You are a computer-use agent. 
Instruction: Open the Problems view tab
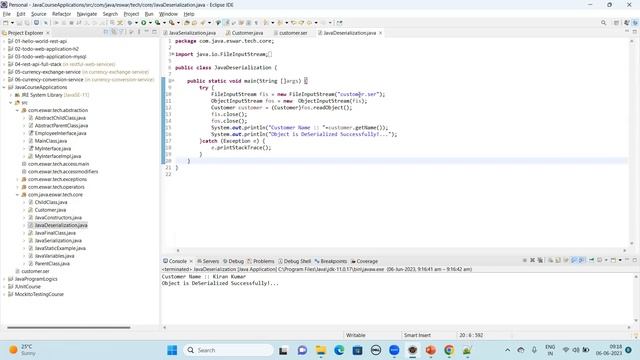click(x=261, y=261)
